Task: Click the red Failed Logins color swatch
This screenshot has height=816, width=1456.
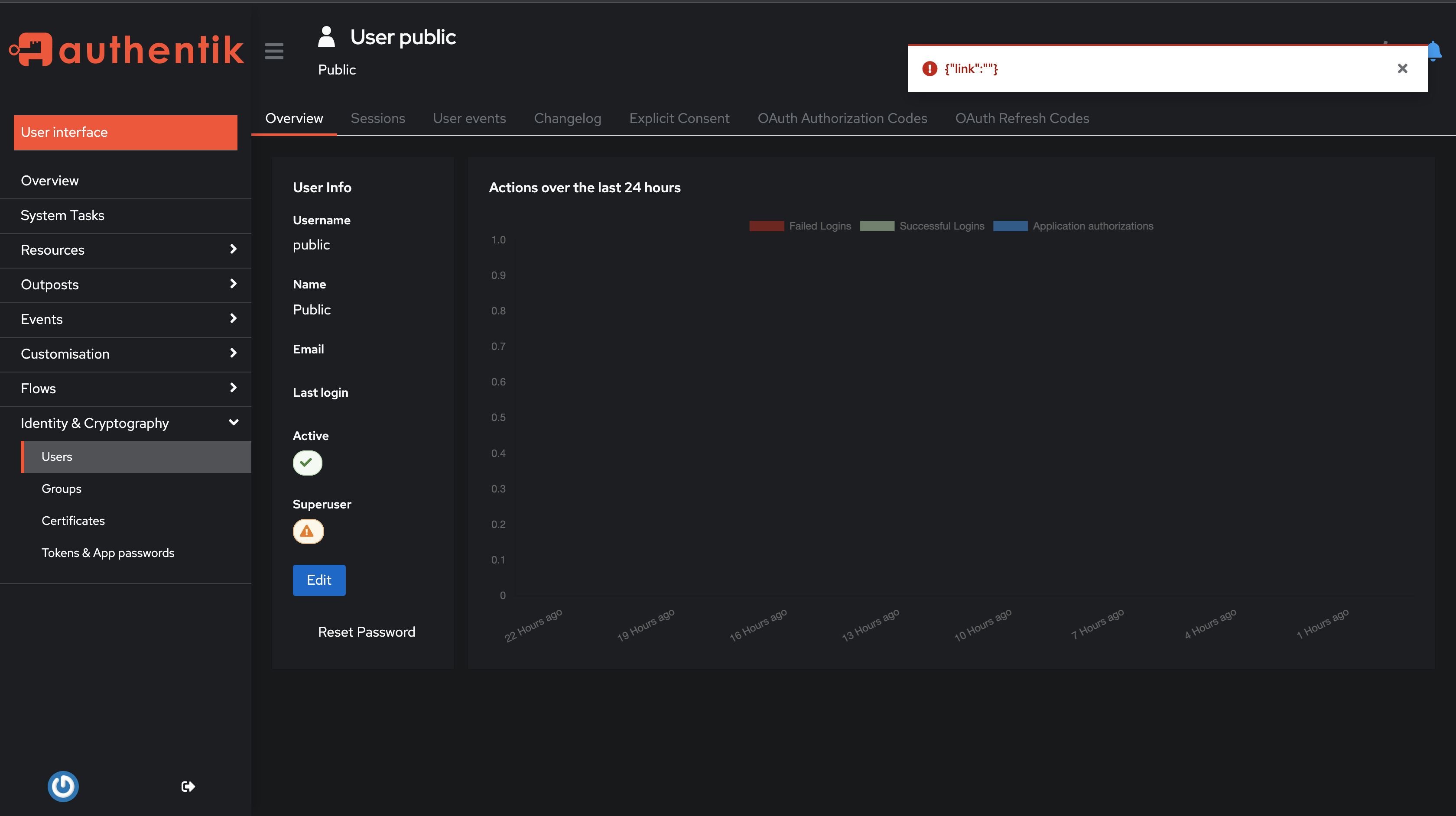Action: (767, 226)
